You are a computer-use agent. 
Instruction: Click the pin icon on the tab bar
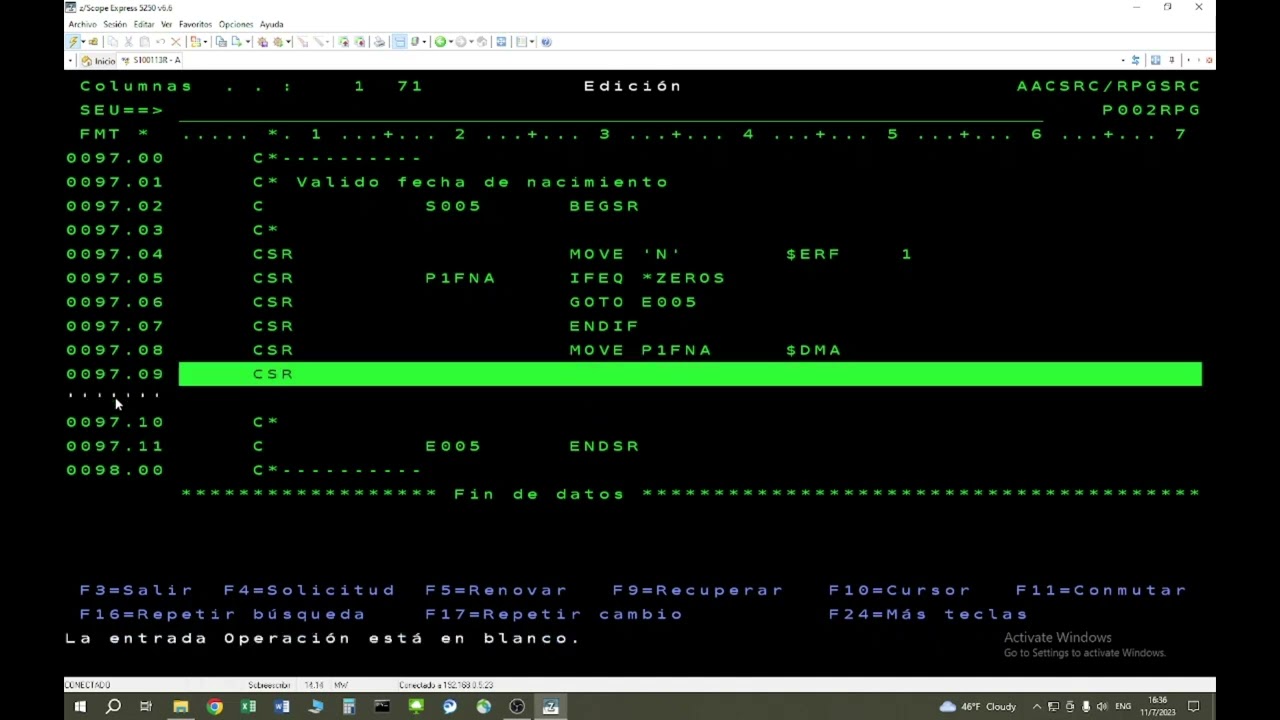(1172, 60)
